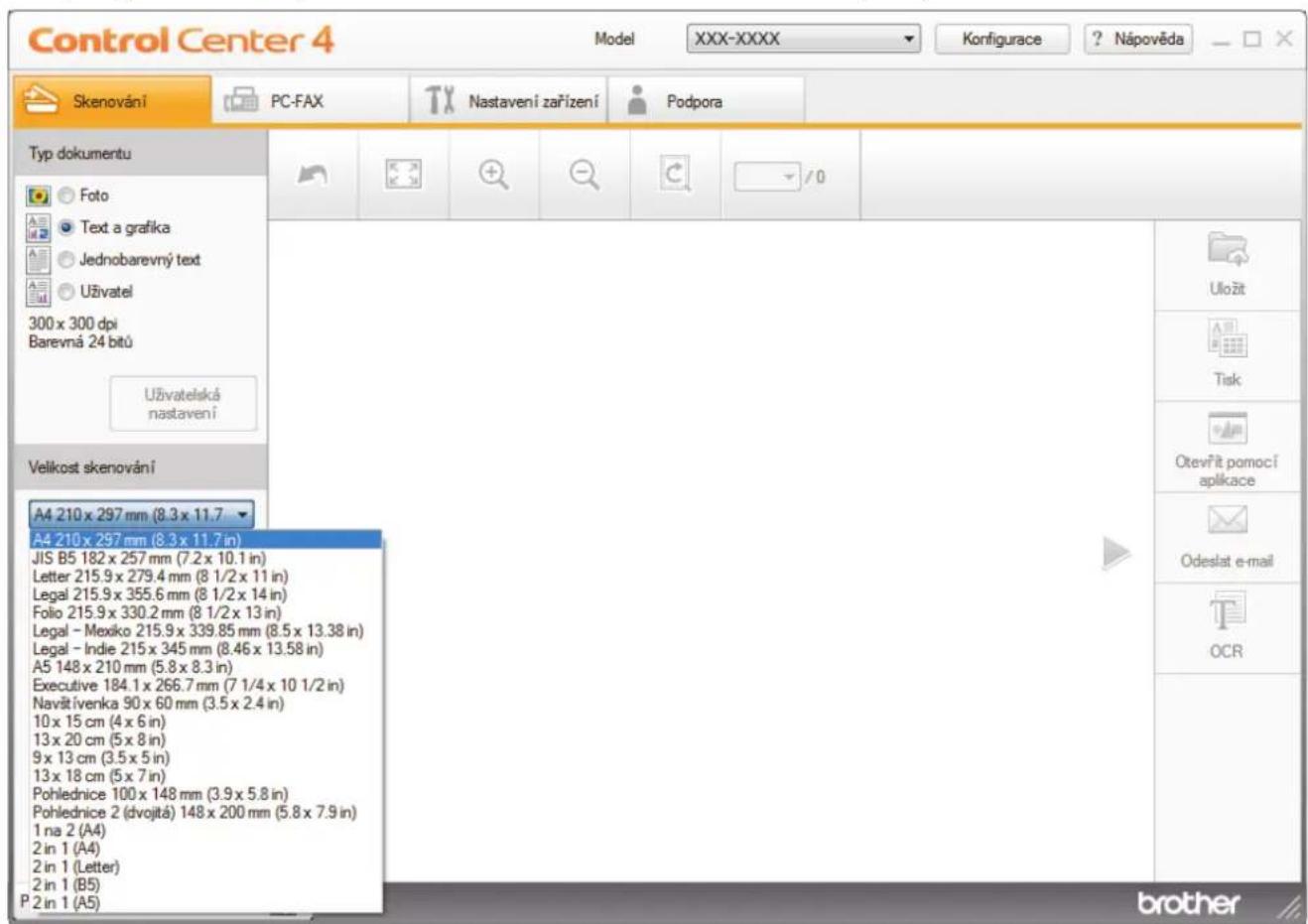The width and height of the screenshot is (1308, 924).
Task: Select Pohlednice 100 x 148 mm
Action: pyautogui.click(x=205, y=794)
